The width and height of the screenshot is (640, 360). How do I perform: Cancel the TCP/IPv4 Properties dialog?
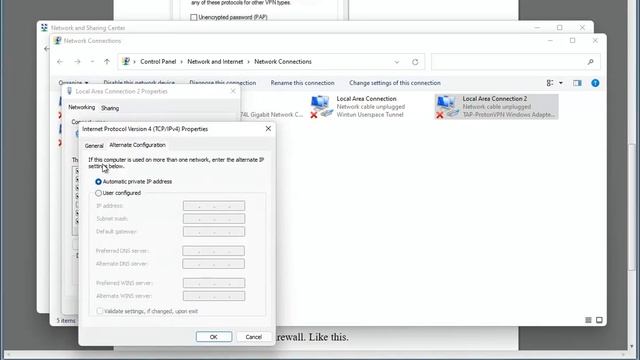point(253,337)
